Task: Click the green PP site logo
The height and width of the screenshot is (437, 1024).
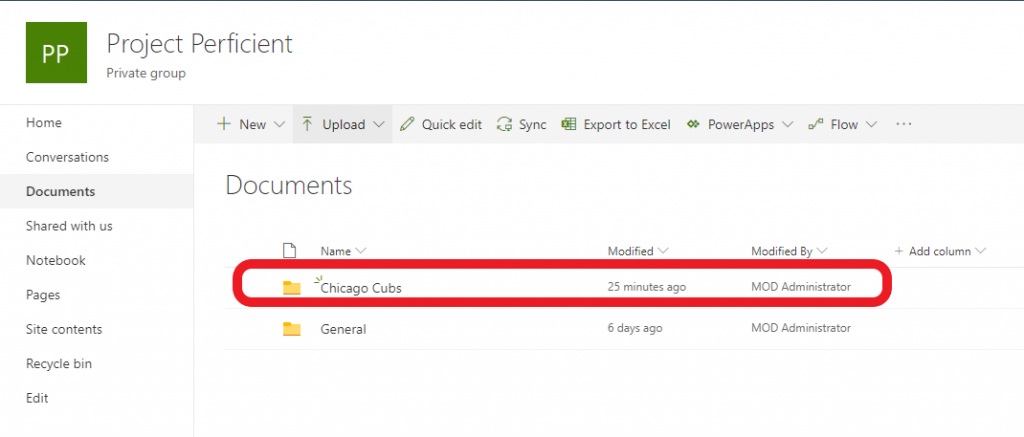Action: coord(56,53)
